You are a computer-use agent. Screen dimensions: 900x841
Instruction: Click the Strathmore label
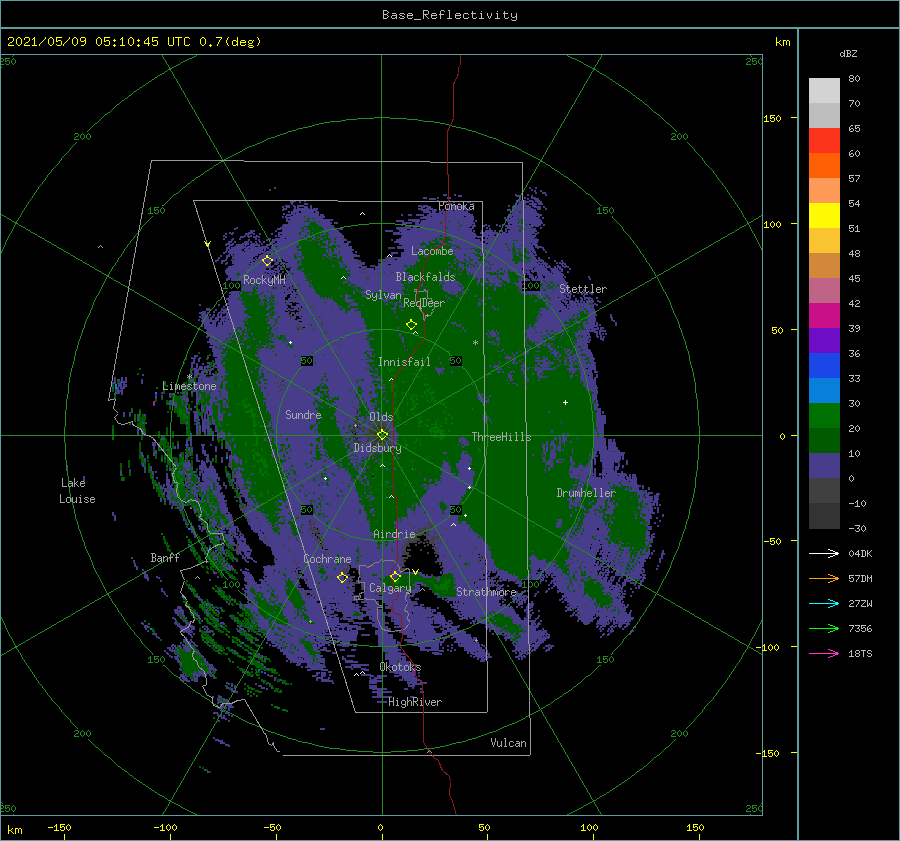pos(486,591)
